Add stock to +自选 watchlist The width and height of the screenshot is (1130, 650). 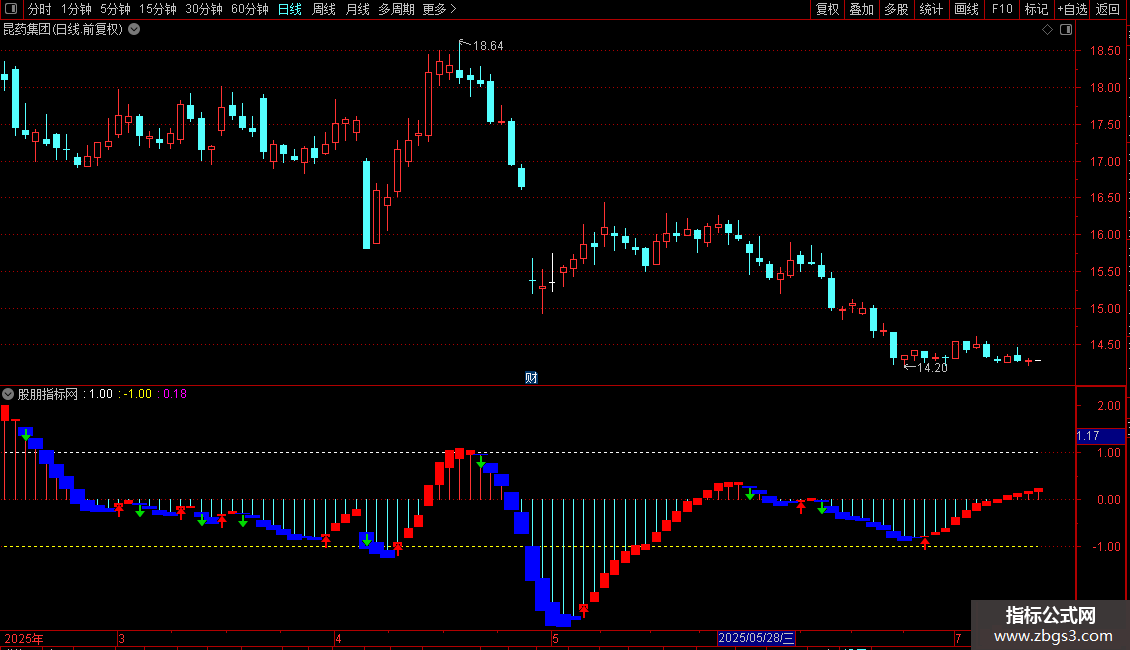coord(1072,9)
